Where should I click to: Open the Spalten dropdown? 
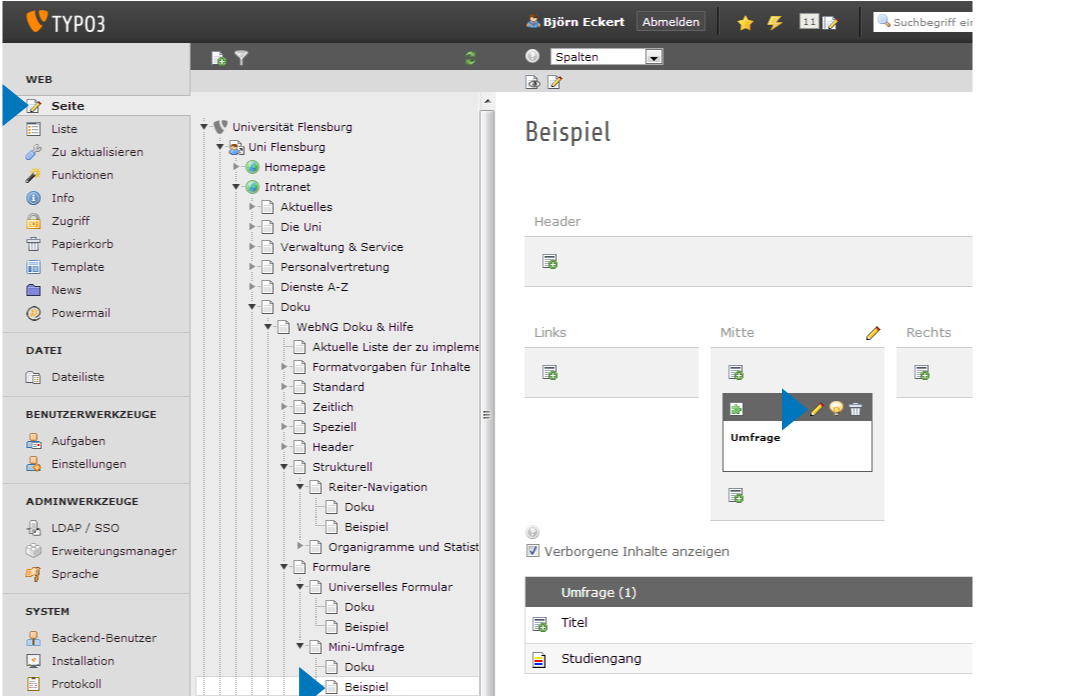point(653,57)
